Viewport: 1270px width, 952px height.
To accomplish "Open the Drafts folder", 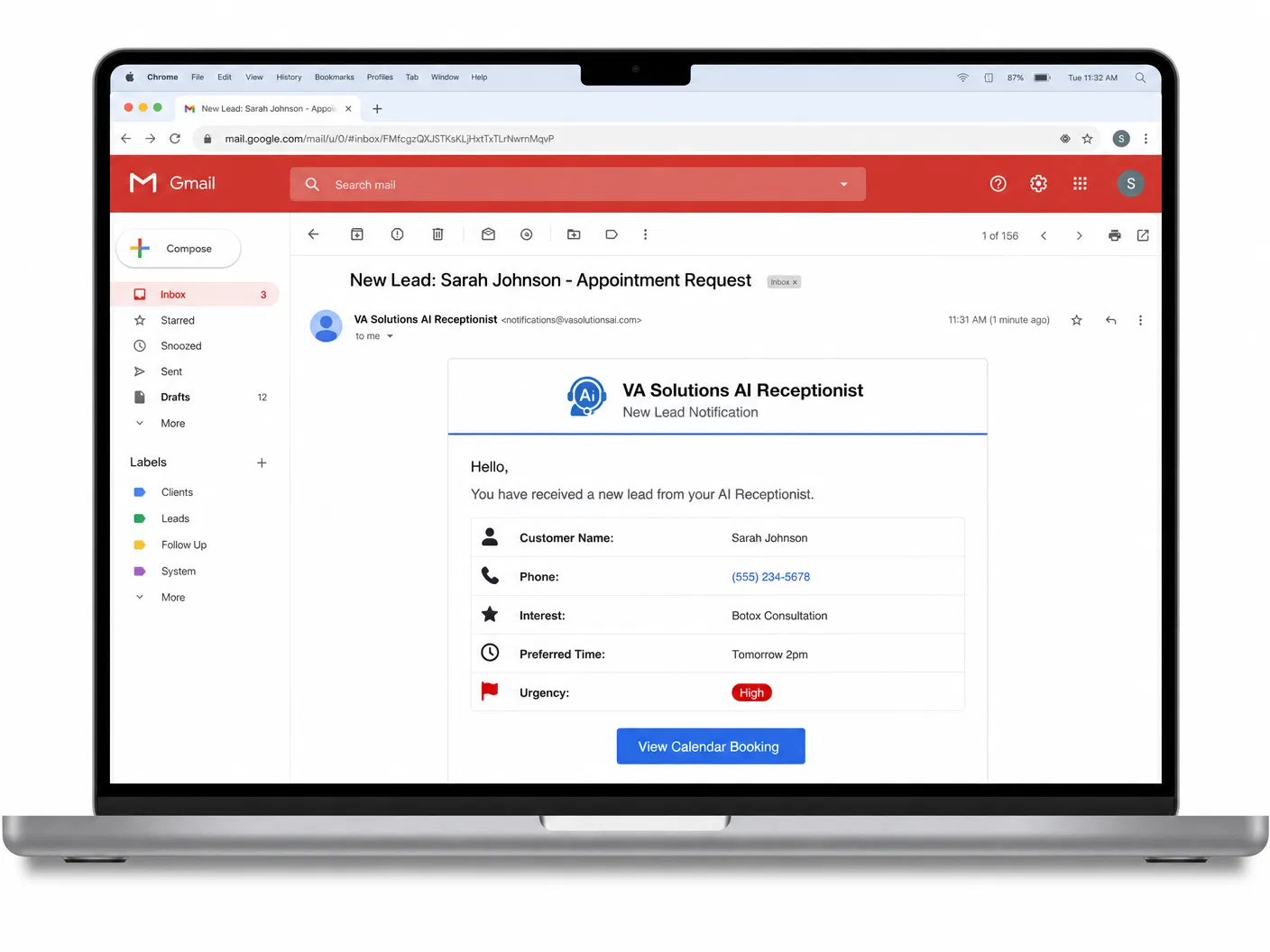I will [175, 398].
